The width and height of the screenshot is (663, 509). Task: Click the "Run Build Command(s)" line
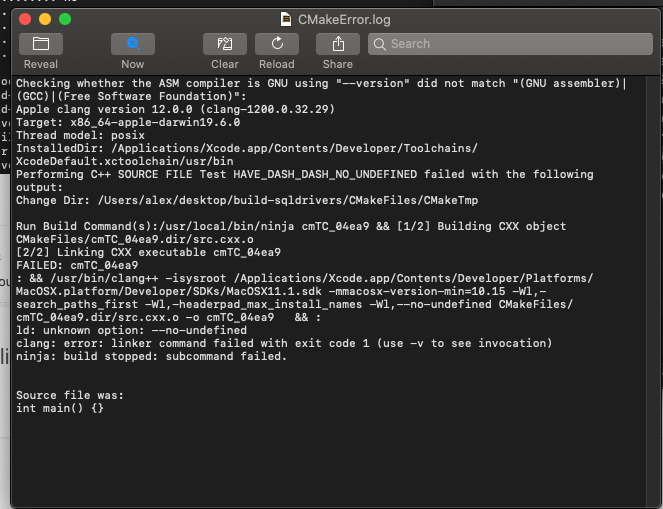tap(291, 226)
